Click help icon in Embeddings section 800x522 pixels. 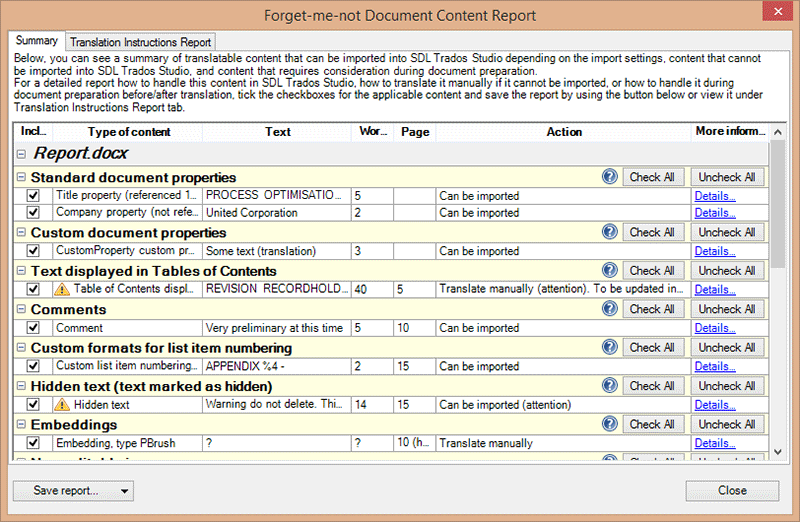point(610,424)
